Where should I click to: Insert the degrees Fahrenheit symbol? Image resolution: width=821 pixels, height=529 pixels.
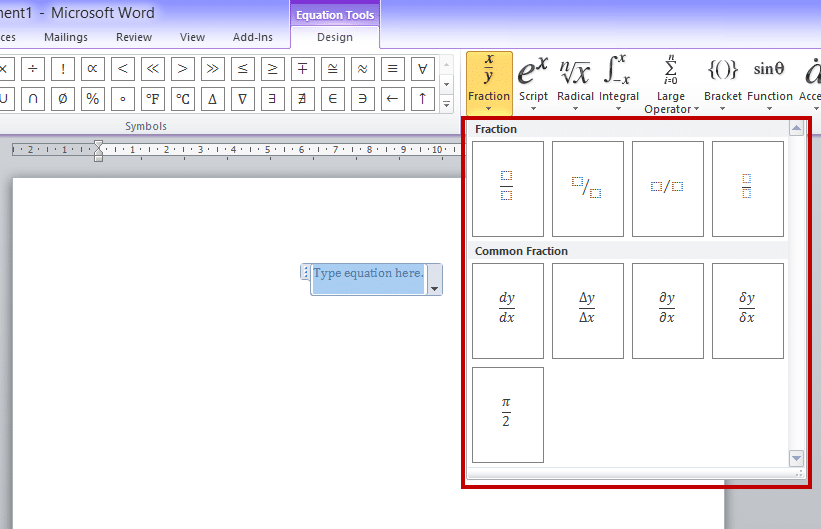point(152,99)
